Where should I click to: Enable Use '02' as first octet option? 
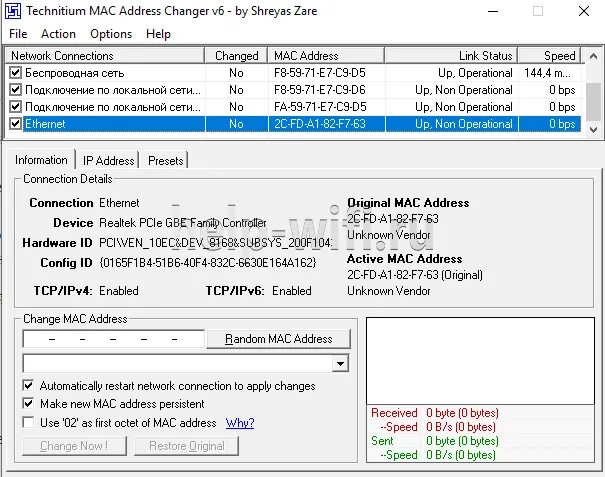coord(28,422)
